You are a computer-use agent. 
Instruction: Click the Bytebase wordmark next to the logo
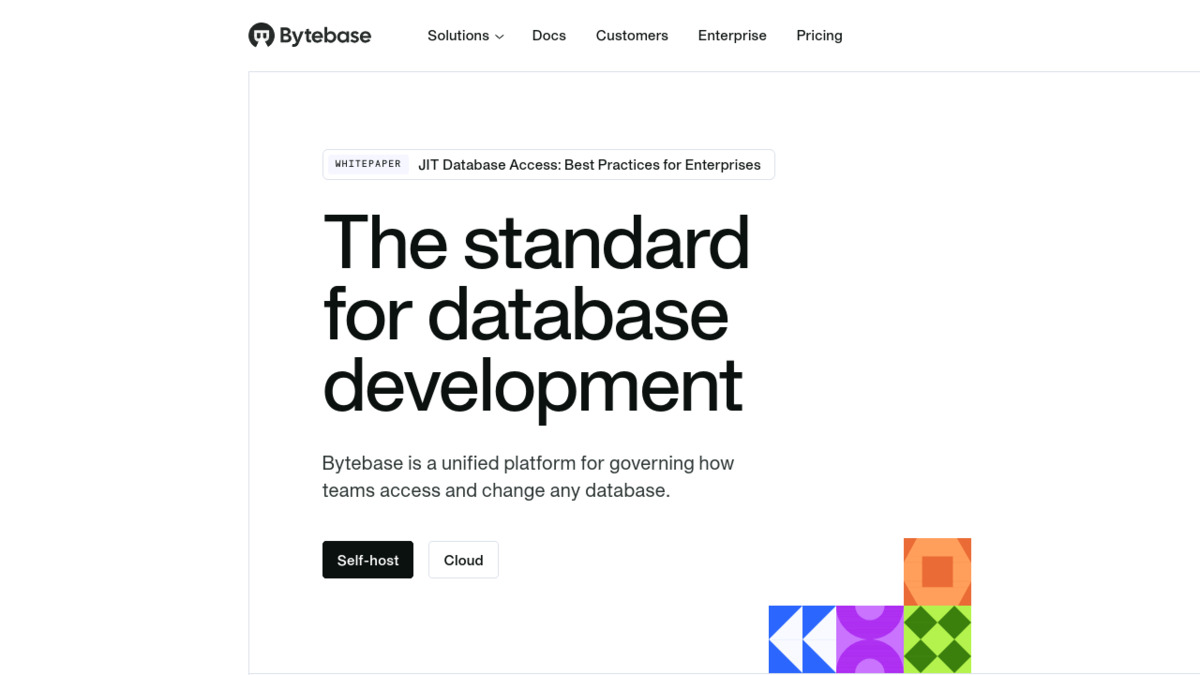tap(323, 35)
